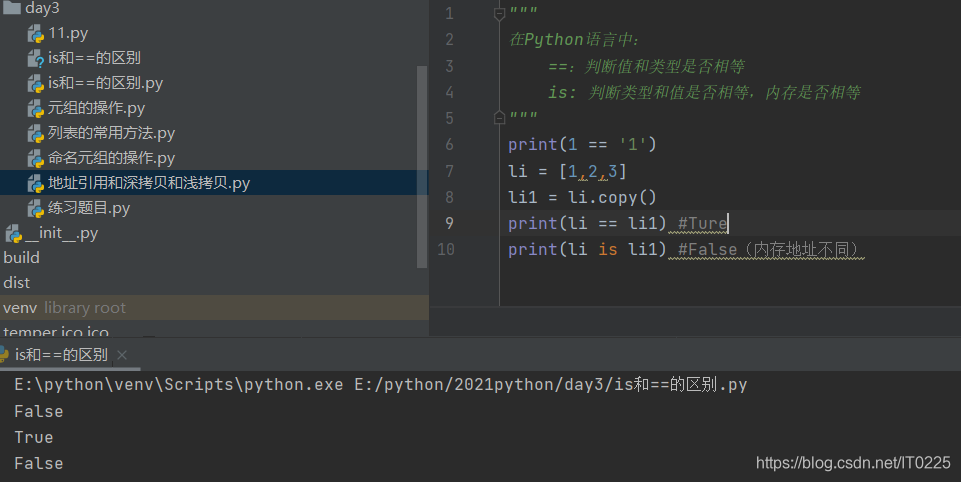The width and height of the screenshot is (961, 482).
Task: Click the unknown-type icon of is和==的区别
Action: 36,59
